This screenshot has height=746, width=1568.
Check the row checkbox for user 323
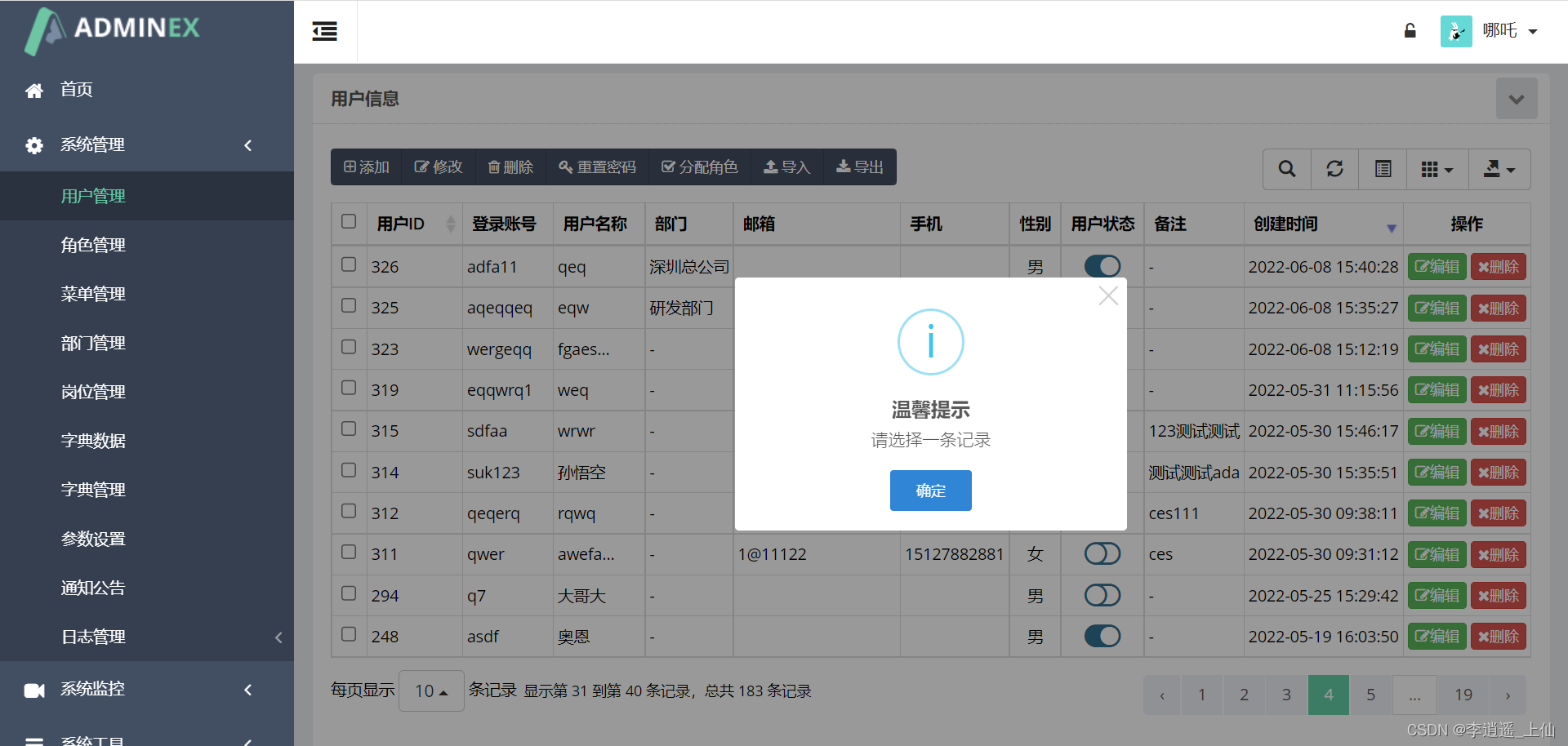[x=349, y=347]
